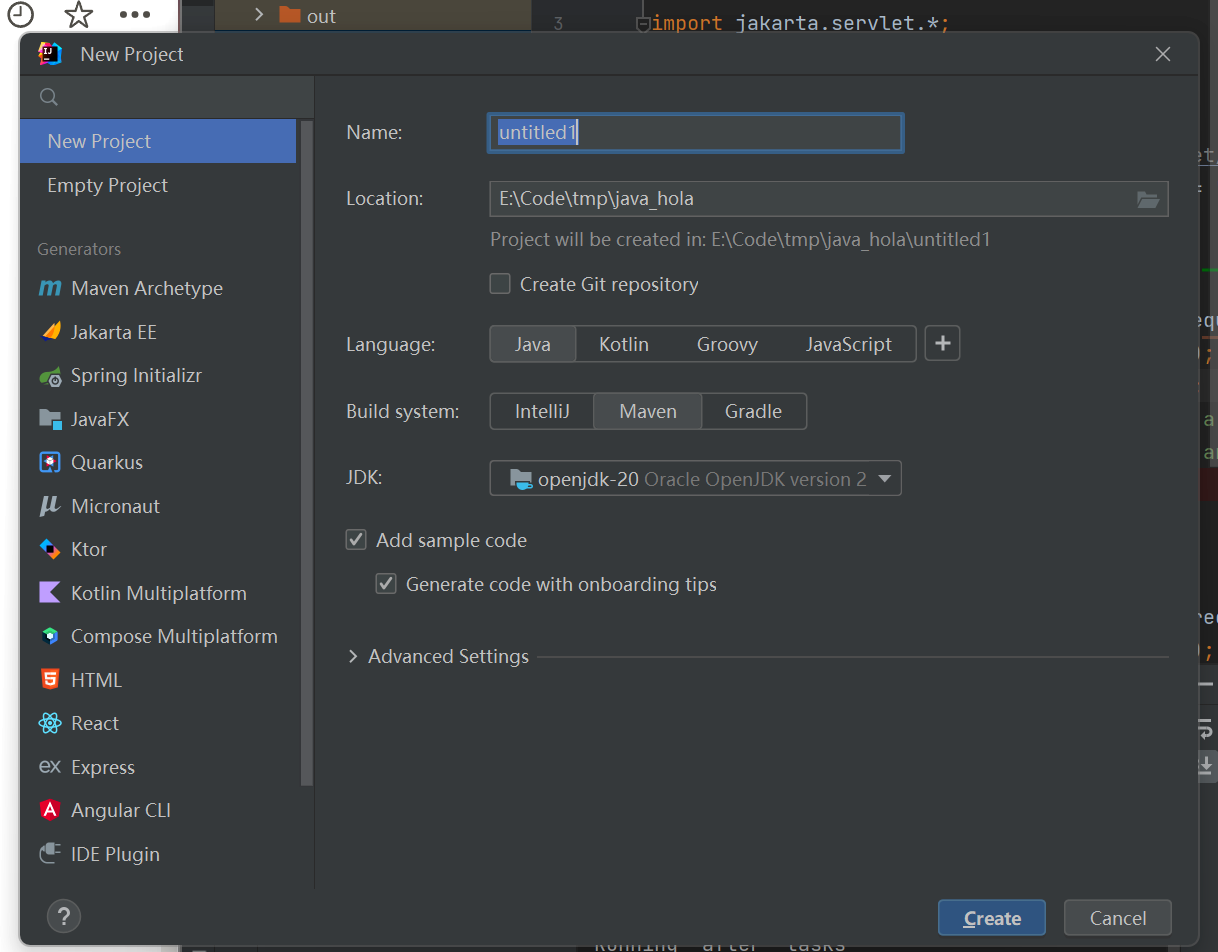Click the IntelliJ logo in dialog title
1218x952 pixels.
pos(50,54)
